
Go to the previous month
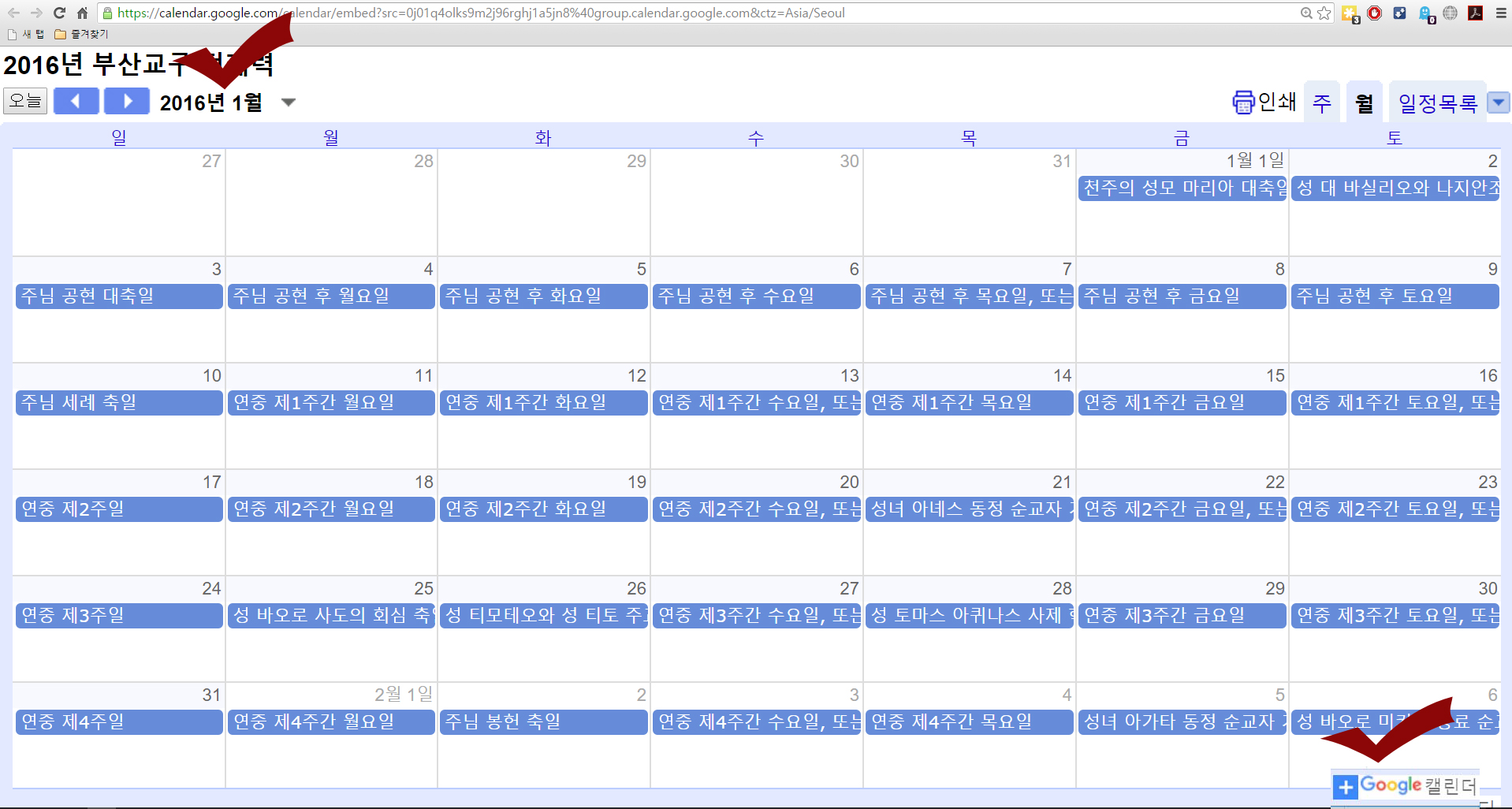pyautogui.click(x=76, y=102)
